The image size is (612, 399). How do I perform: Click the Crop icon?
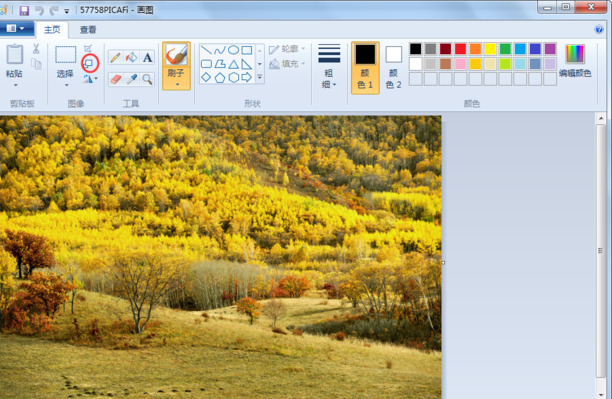pos(88,48)
